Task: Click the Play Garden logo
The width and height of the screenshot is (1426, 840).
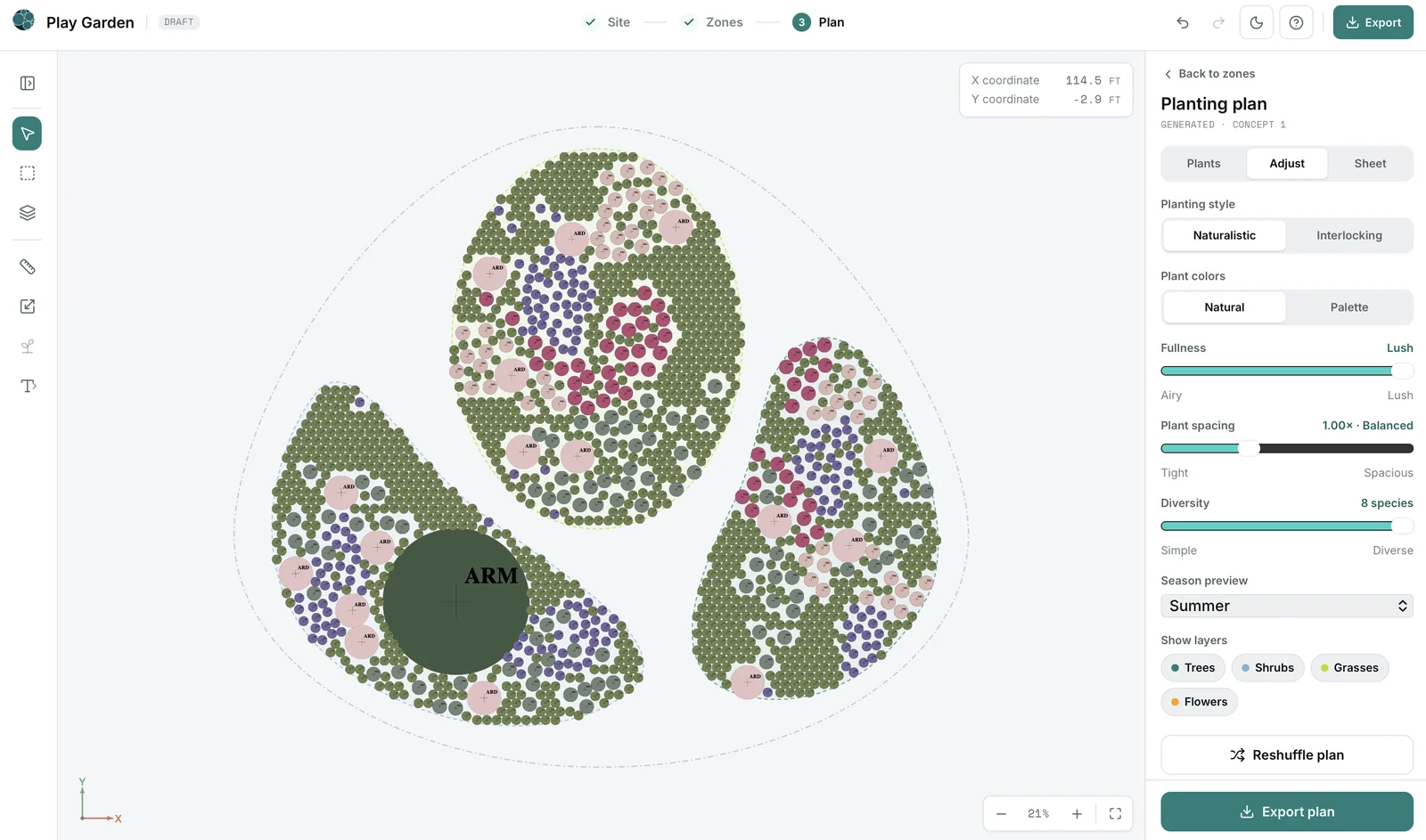Action: click(x=24, y=21)
